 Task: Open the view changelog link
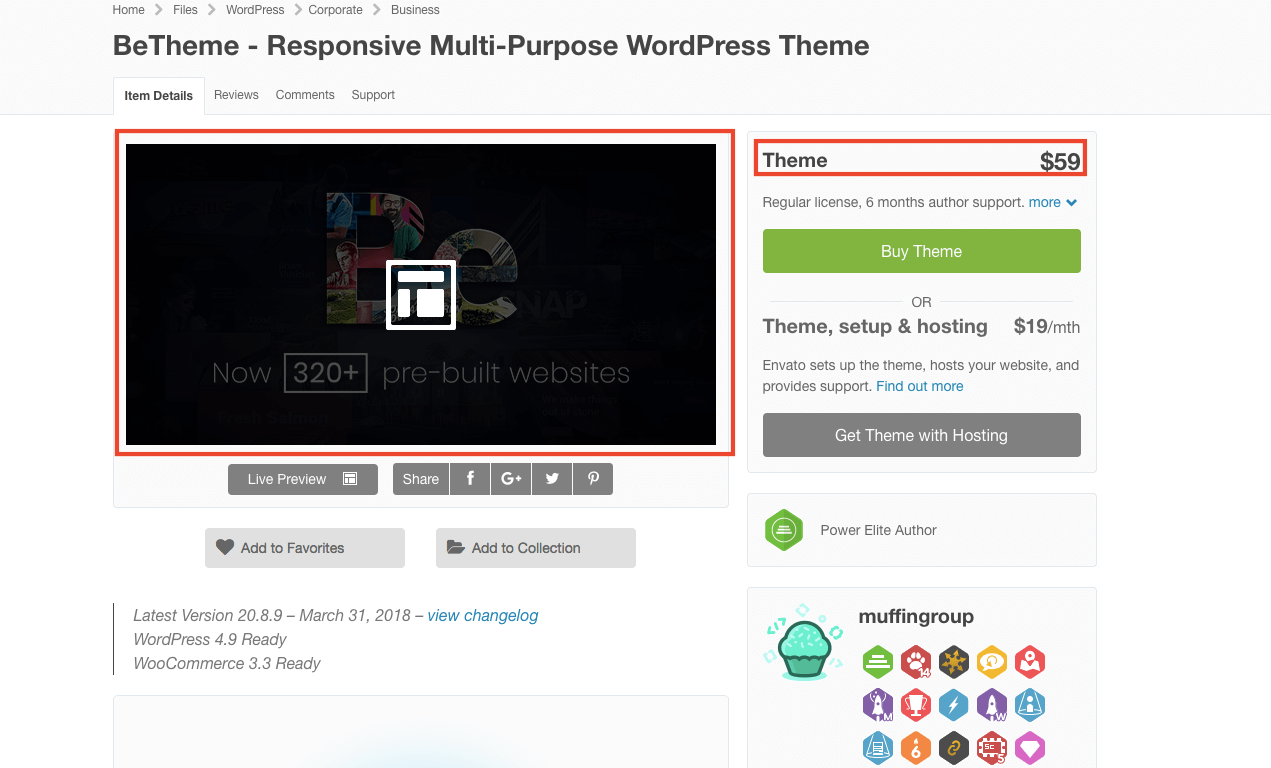click(482, 615)
